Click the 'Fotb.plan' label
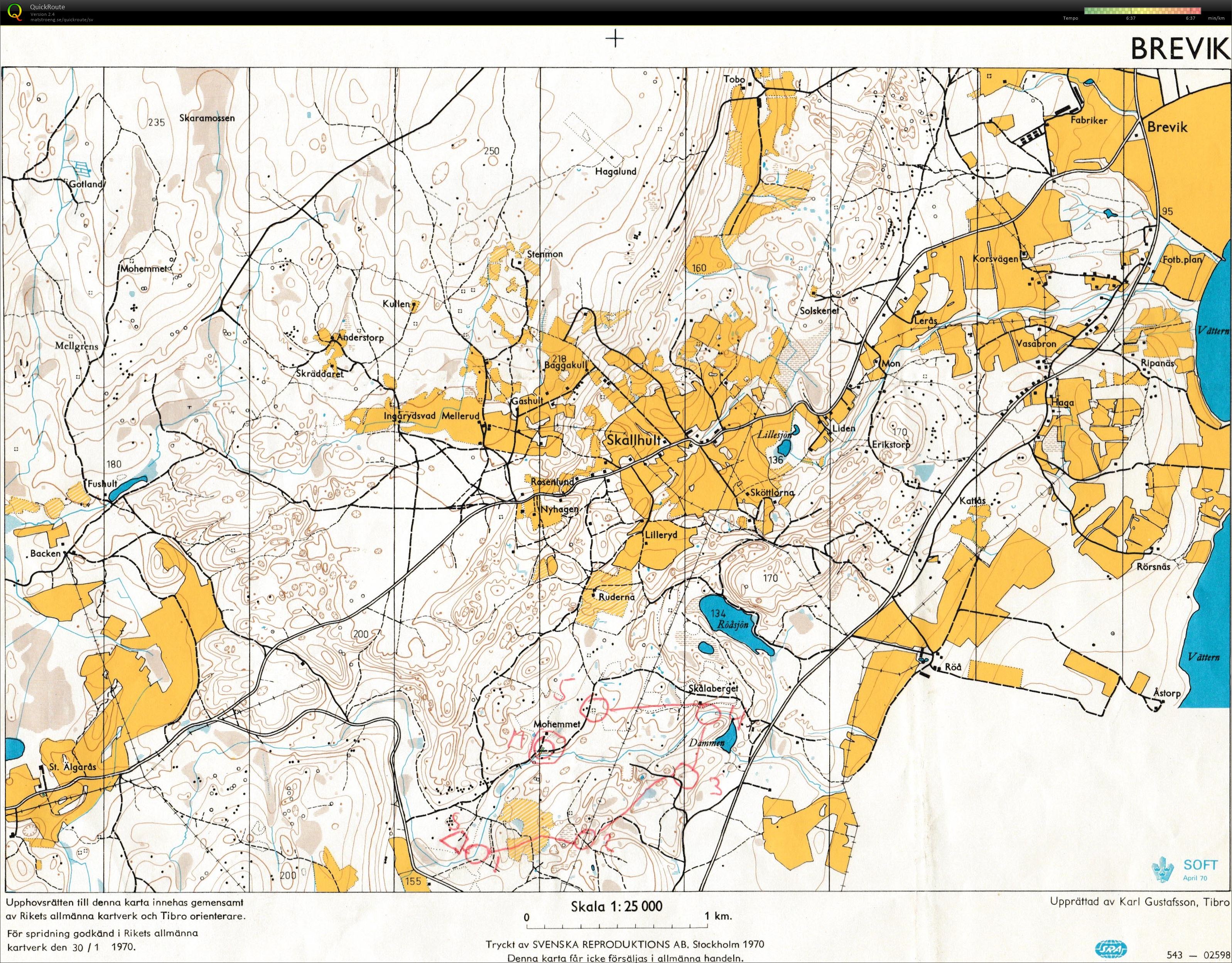 pos(1183,260)
